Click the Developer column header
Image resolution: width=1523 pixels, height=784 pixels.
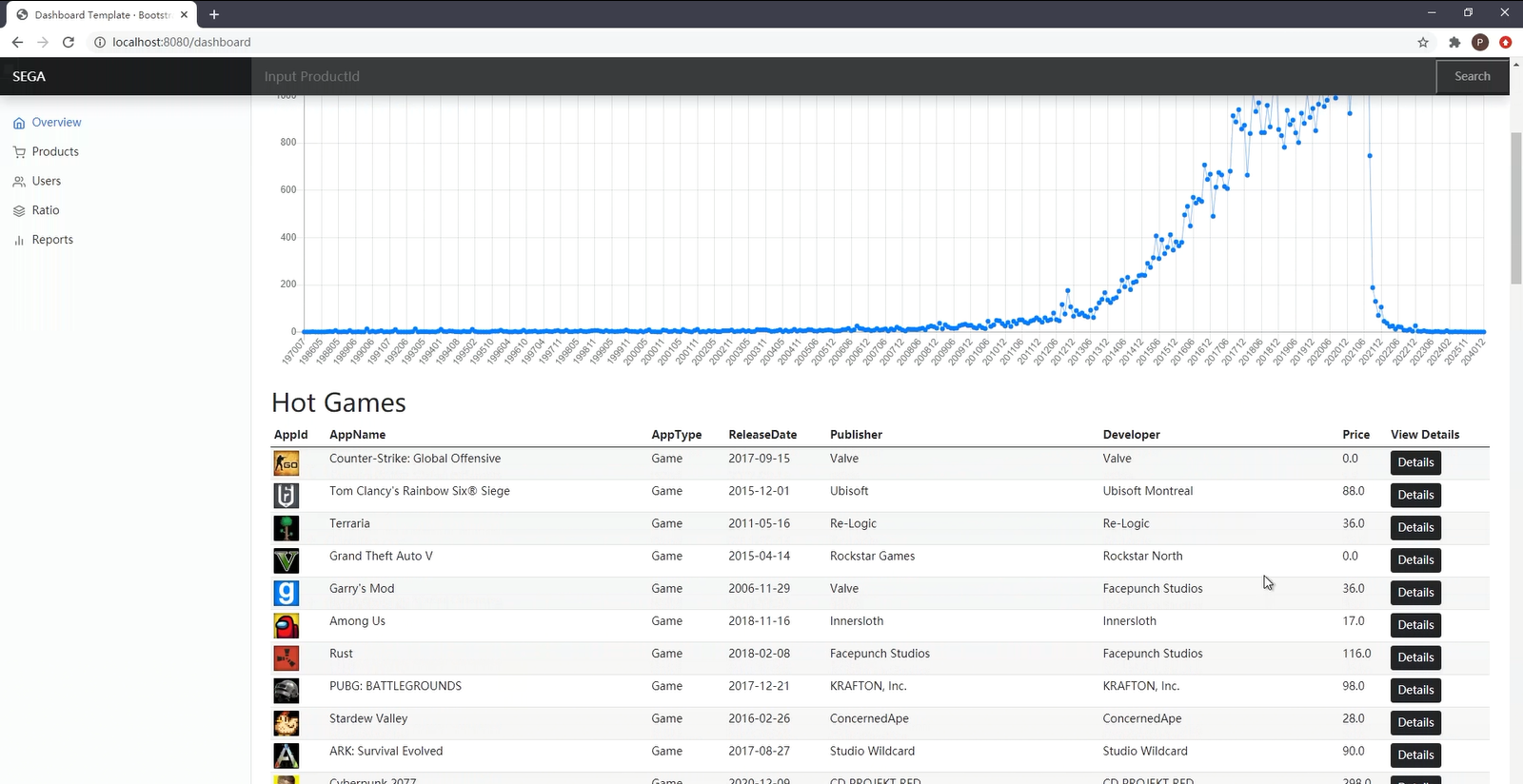[x=1131, y=435]
